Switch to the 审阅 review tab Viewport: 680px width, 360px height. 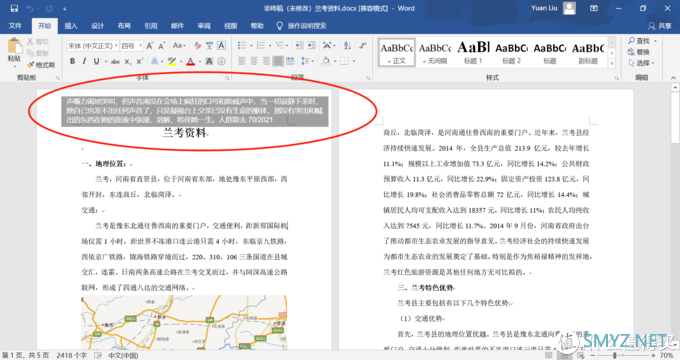point(204,26)
